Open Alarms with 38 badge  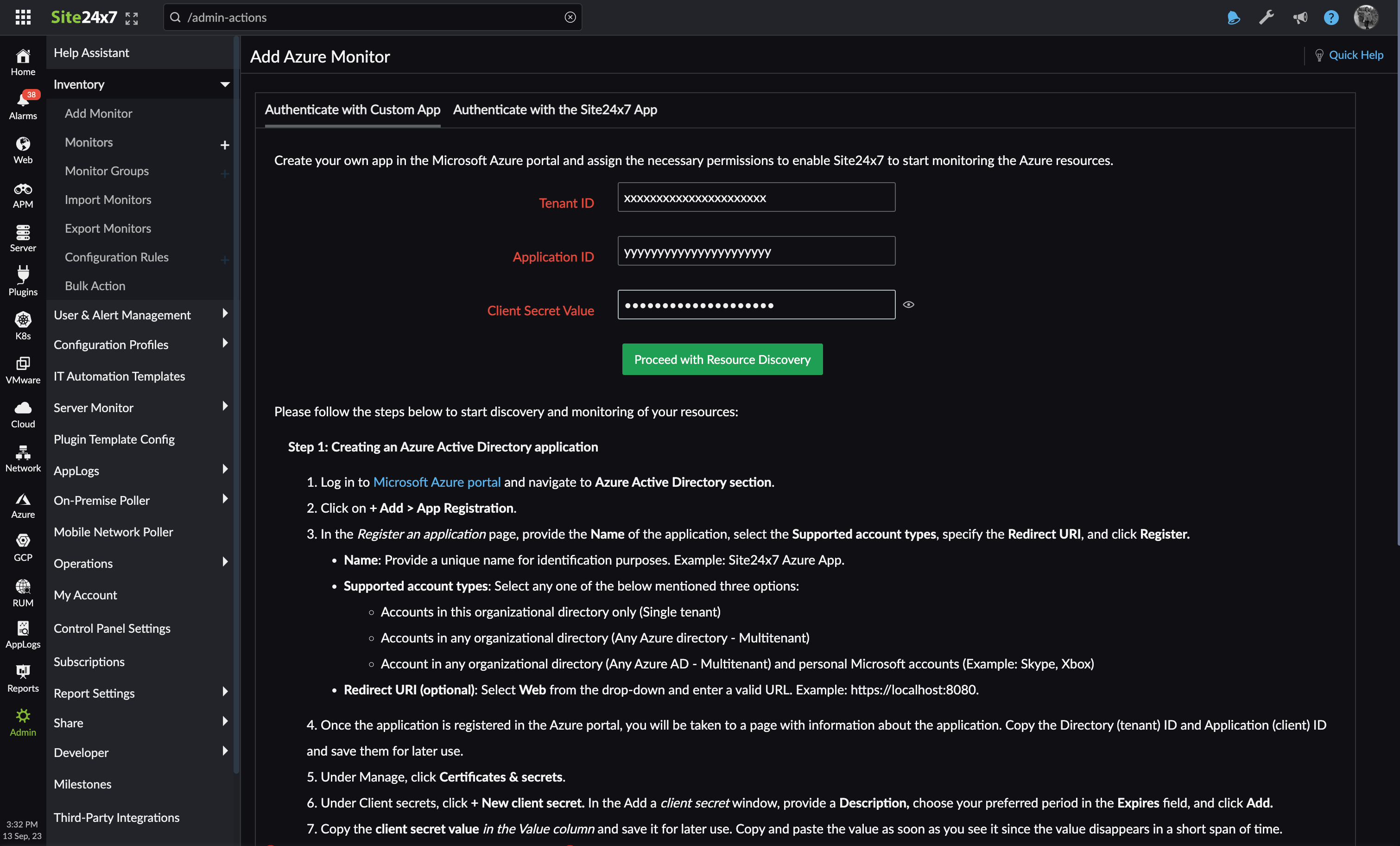[23, 106]
